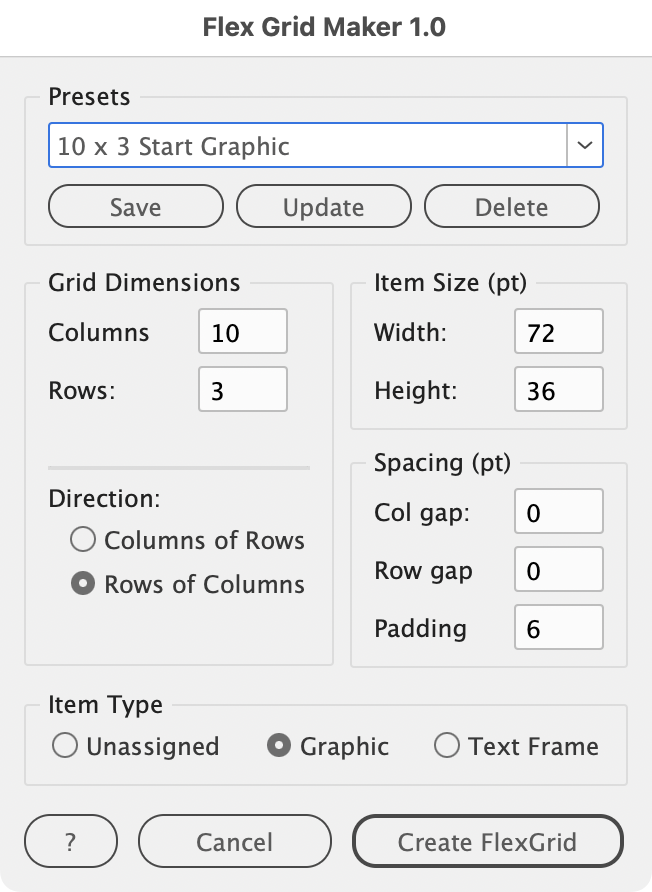
Task: Choose Rows of Columns direction
Action: (x=84, y=585)
